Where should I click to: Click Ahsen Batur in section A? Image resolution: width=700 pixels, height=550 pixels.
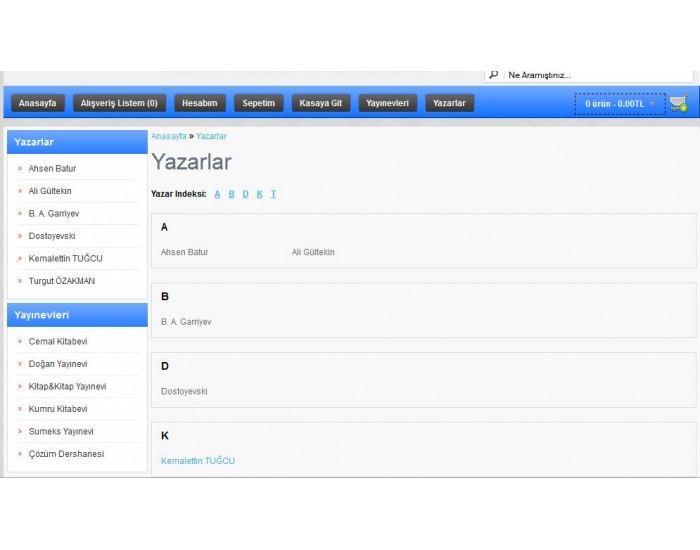(185, 252)
